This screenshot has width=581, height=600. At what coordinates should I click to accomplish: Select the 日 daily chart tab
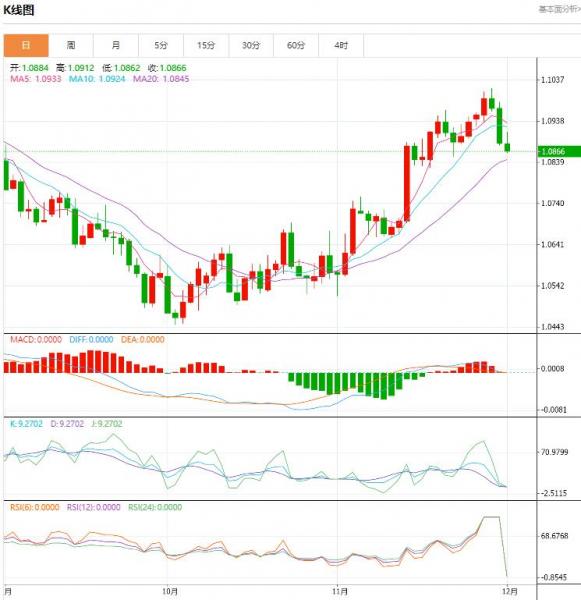[x=26, y=46]
